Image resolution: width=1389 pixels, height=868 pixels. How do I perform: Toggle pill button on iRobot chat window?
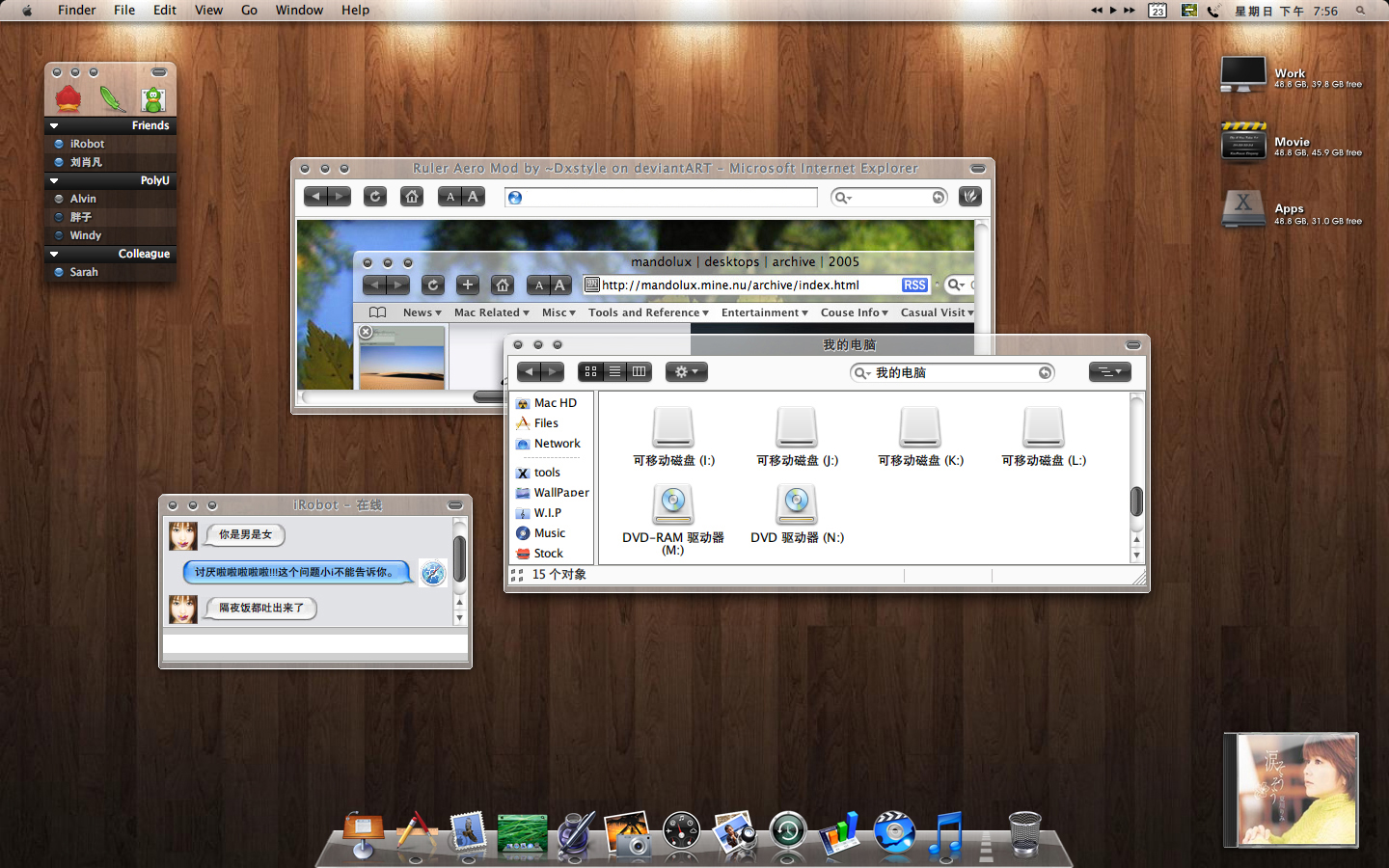[455, 505]
